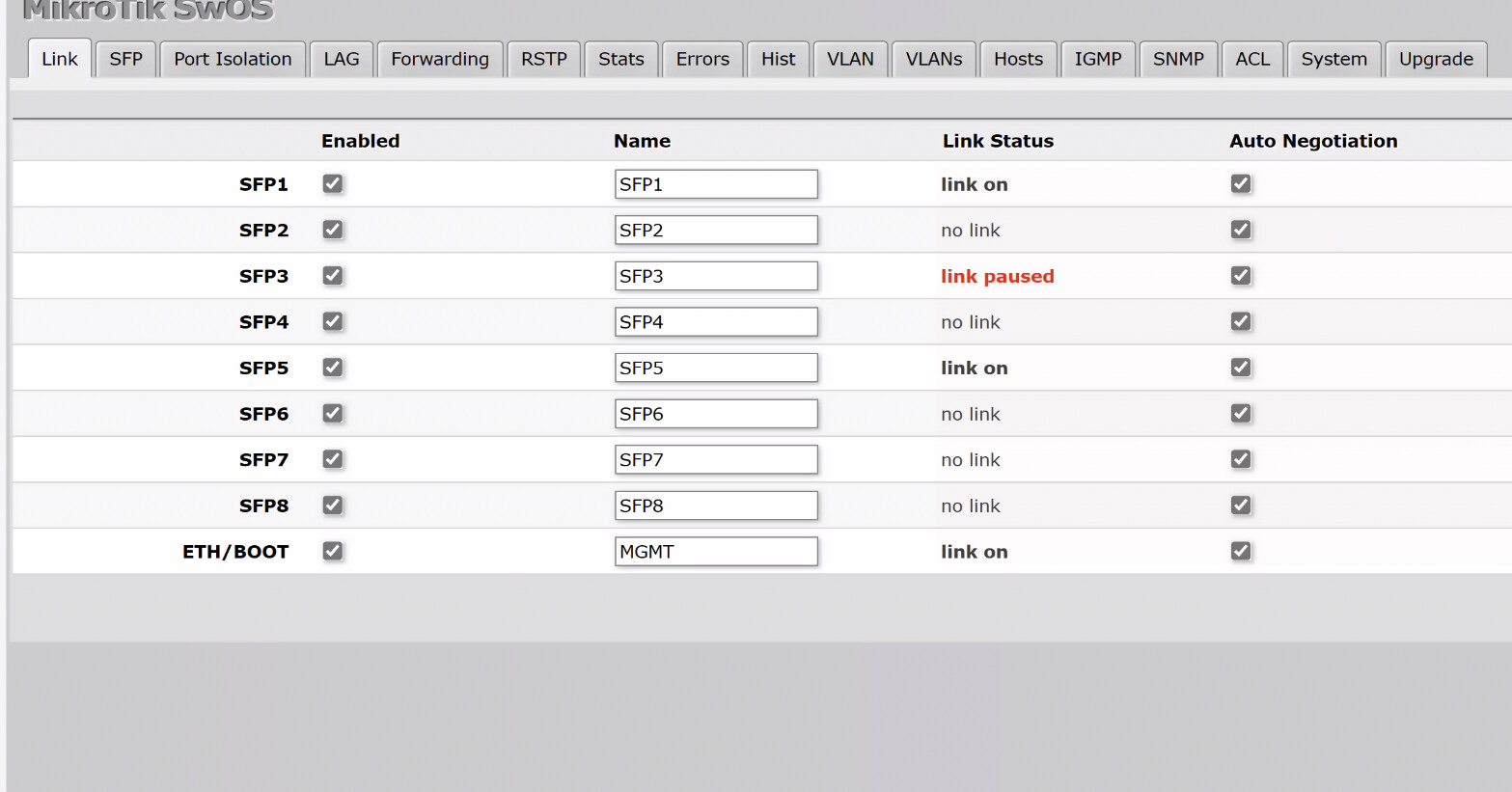Click the Link Status column header
The height and width of the screenshot is (792, 1512).
[998, 141]
